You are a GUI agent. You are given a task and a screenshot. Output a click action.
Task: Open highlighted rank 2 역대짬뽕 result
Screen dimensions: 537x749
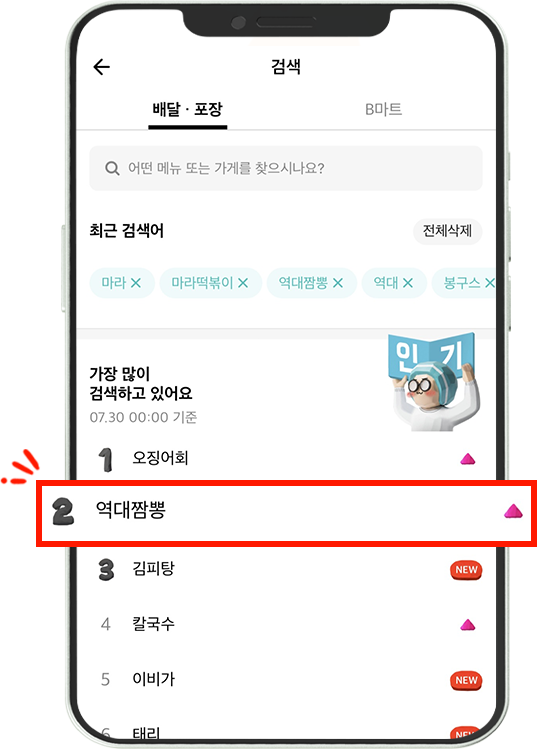(286, 512)
